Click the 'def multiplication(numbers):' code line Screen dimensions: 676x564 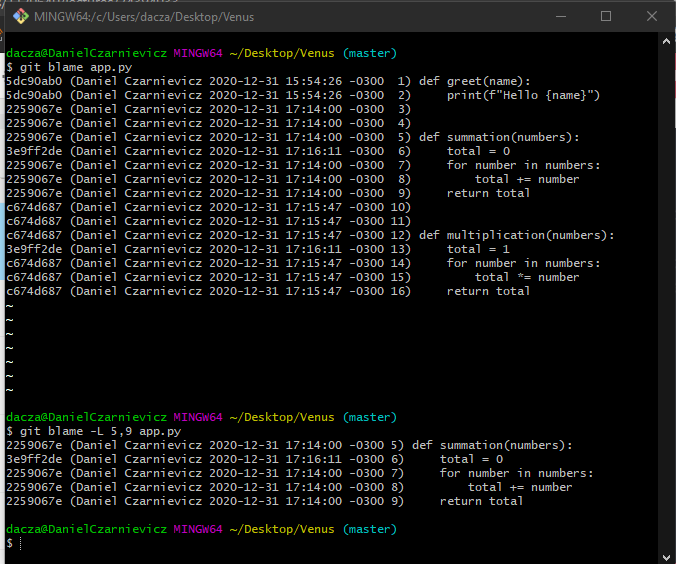[x=516, y=235]
